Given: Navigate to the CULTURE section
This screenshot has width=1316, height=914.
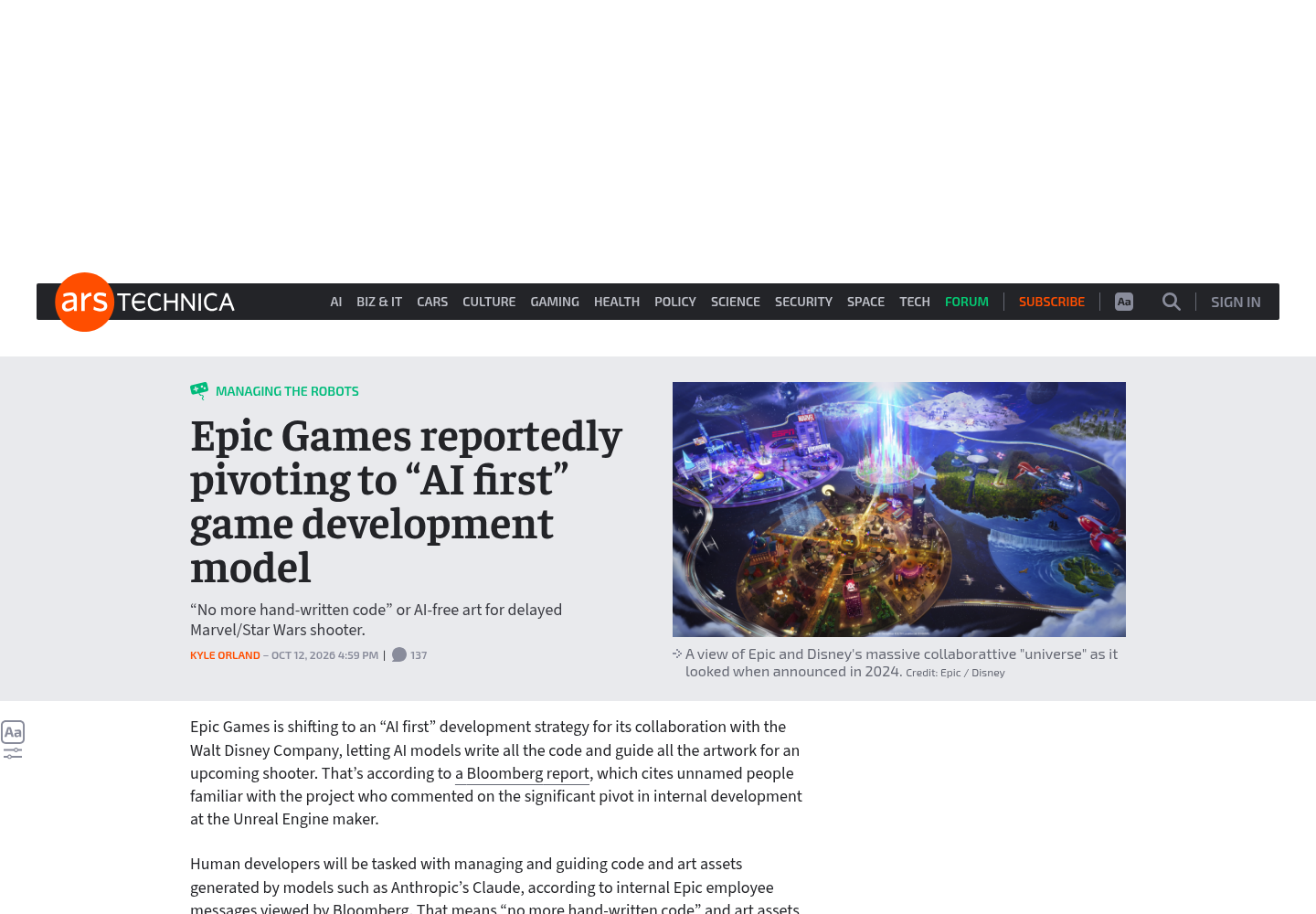Looking at the screenshot, I should [x=489, y=302].
